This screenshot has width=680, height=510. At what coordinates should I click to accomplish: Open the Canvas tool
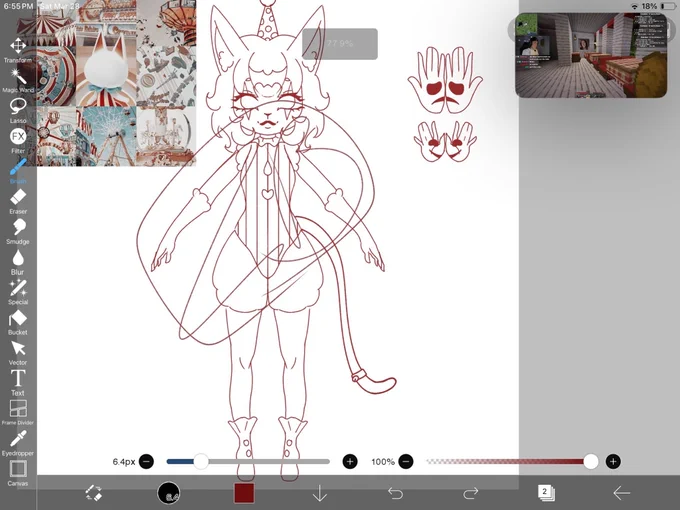18,474
